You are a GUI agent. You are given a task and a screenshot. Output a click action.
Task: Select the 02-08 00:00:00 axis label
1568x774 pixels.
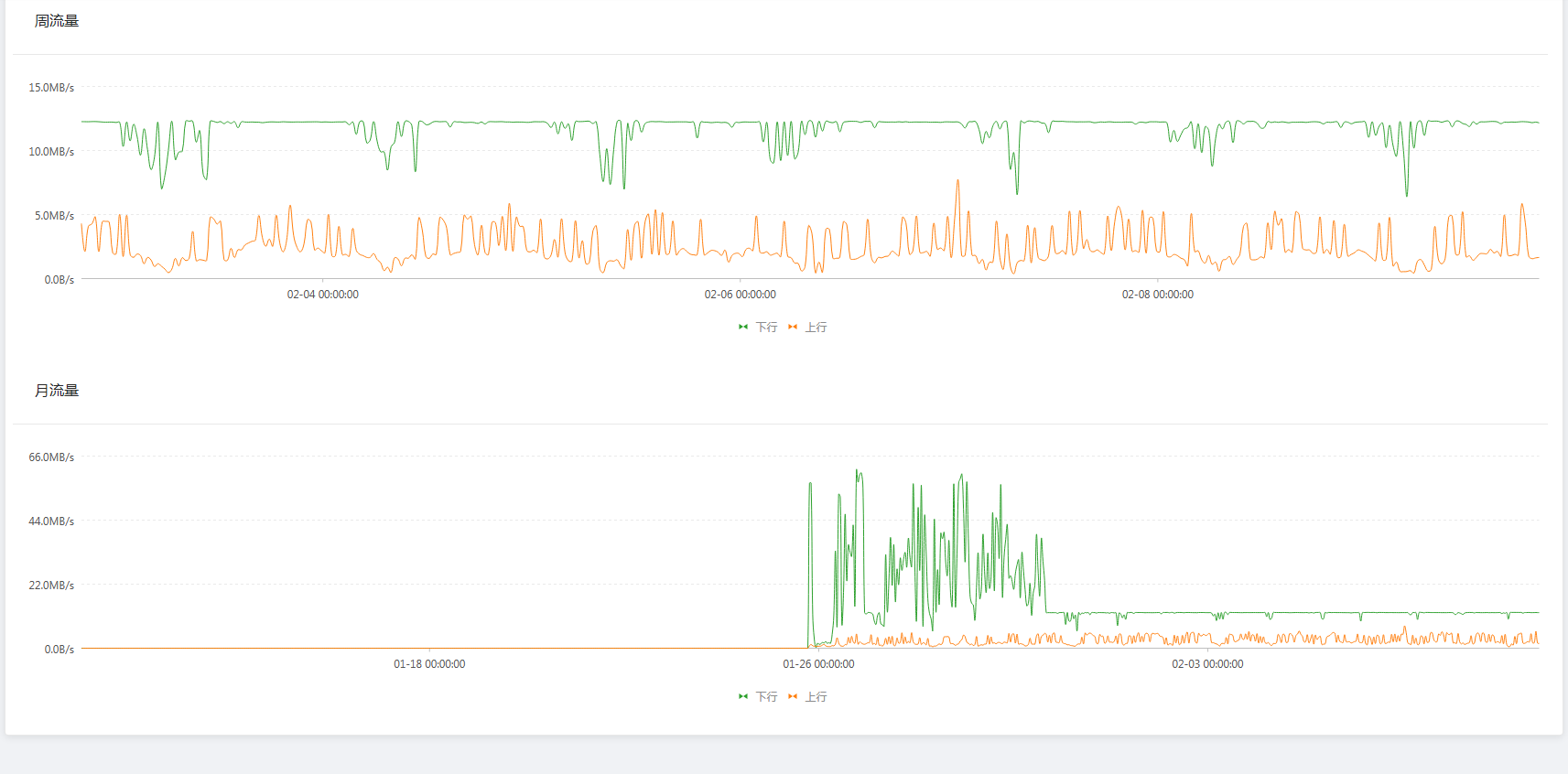coord(1157,295)
